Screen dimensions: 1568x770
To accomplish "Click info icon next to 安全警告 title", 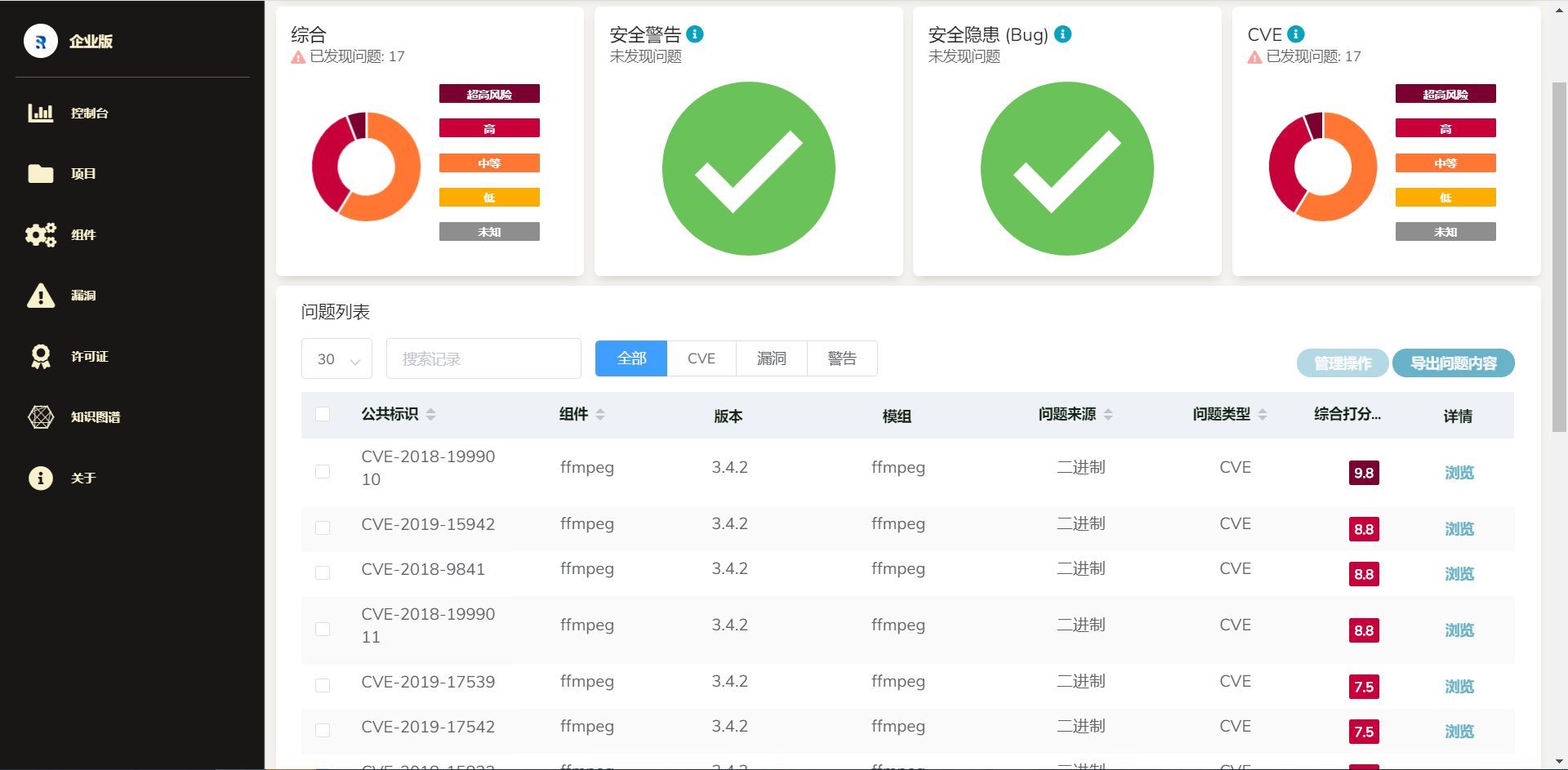I will [695, 34].
